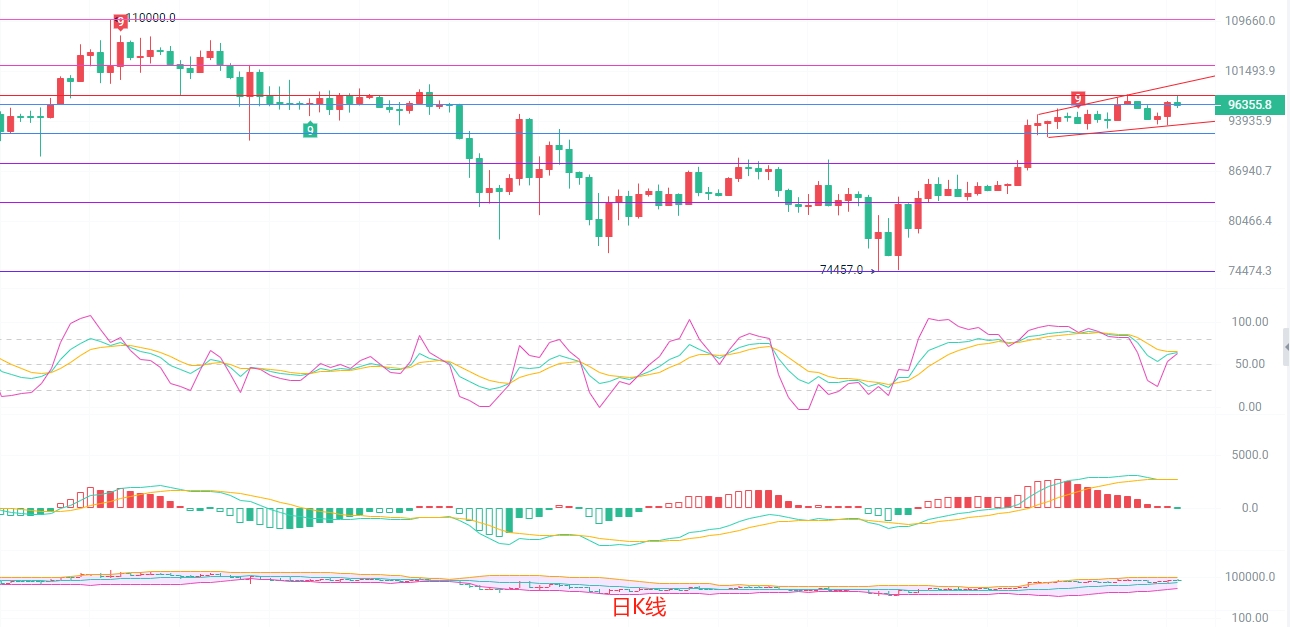Click the 93935.9 price axis label

click(x=1250, y=121)
